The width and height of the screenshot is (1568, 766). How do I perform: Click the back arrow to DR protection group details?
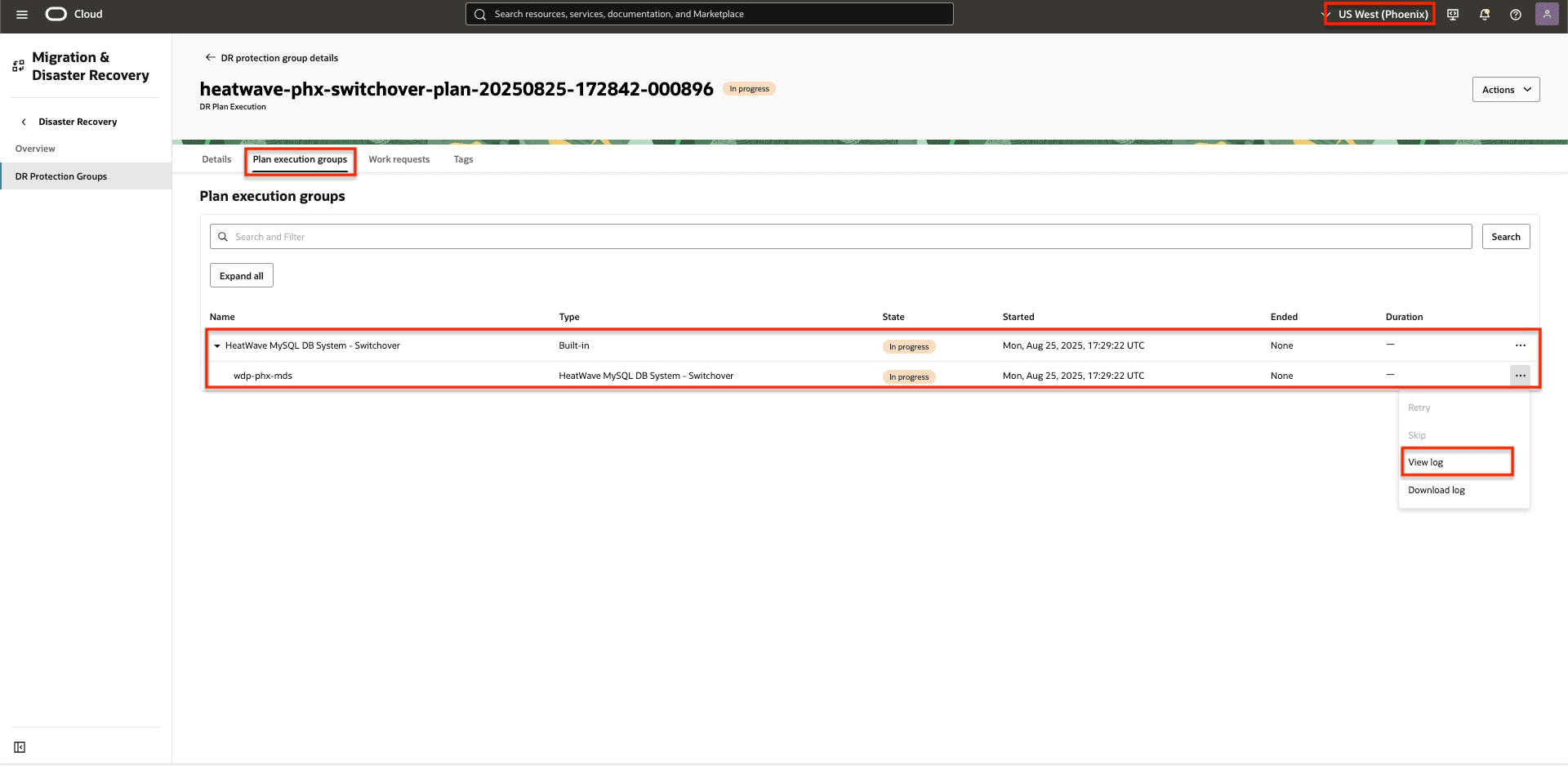click(210, 57)
